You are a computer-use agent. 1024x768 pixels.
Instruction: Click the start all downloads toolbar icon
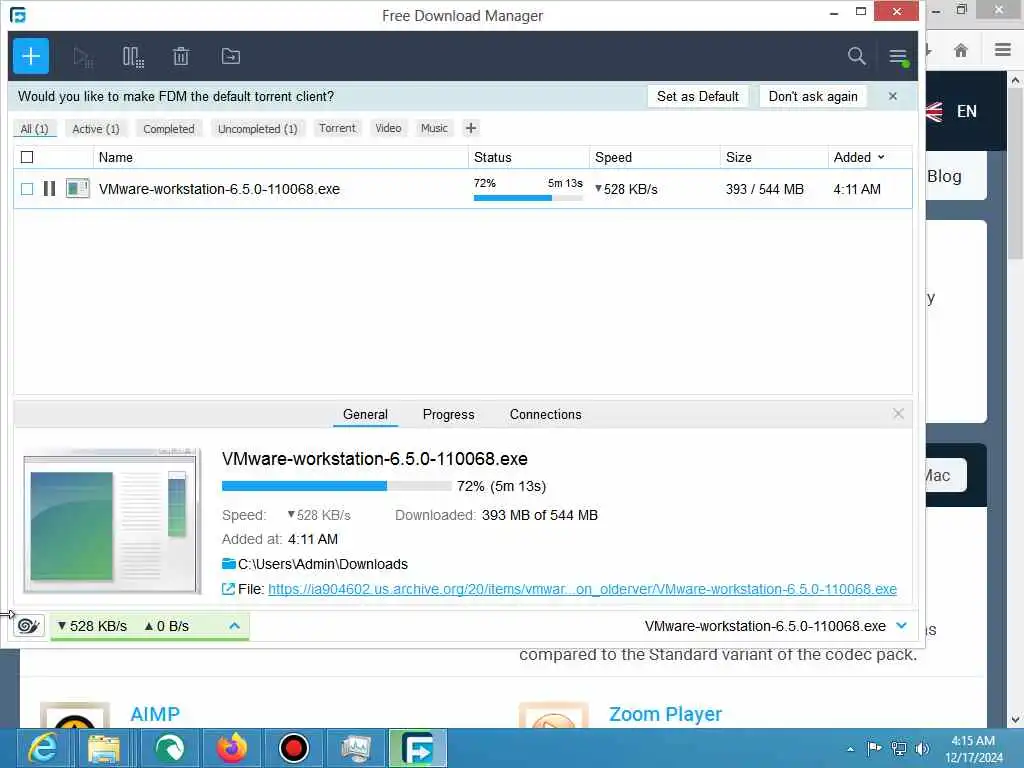coord(83,57)
